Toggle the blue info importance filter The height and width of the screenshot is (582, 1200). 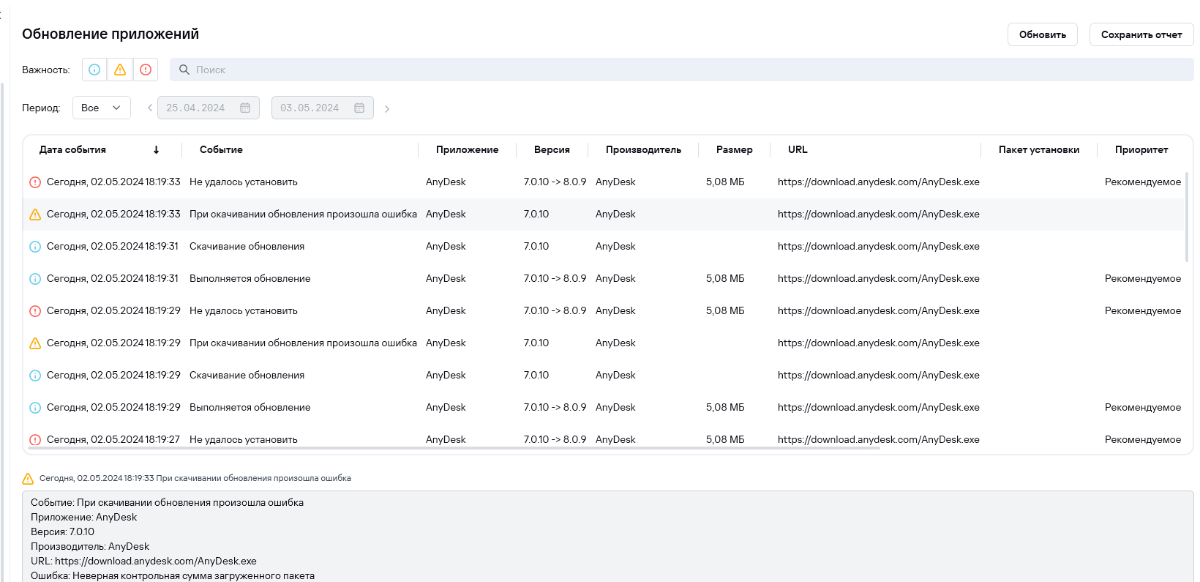[94, 70]
